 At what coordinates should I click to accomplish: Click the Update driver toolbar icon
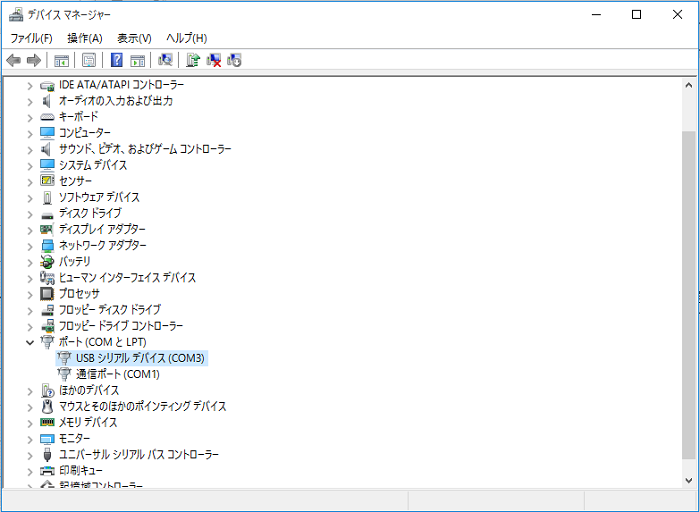click(x=193, y=60)
